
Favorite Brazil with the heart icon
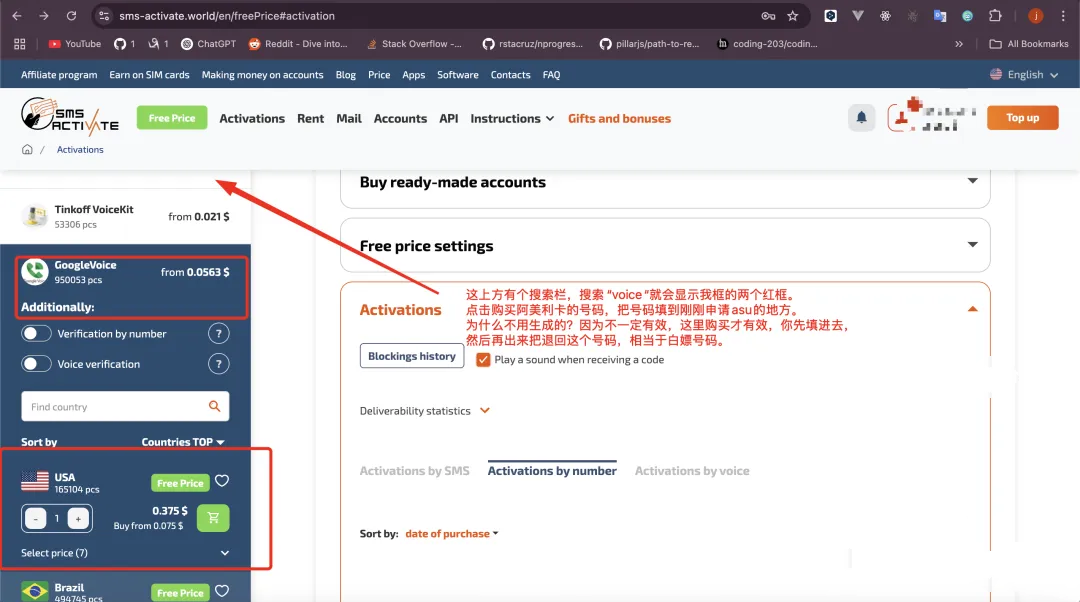(222, 591)
